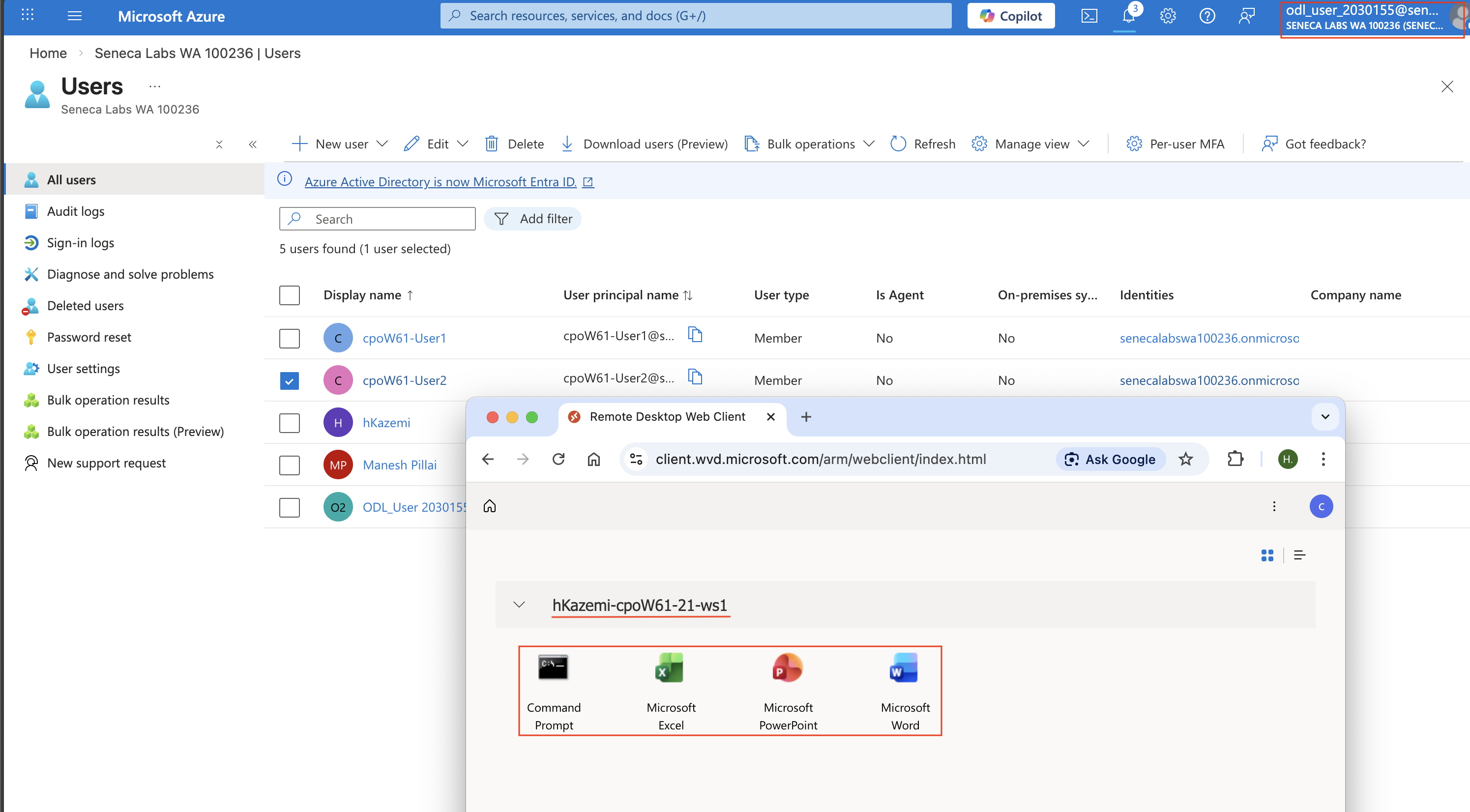Open the Users more options ellipsis
The width and height of the screenshot is (1470, 812).
[155, 86]
